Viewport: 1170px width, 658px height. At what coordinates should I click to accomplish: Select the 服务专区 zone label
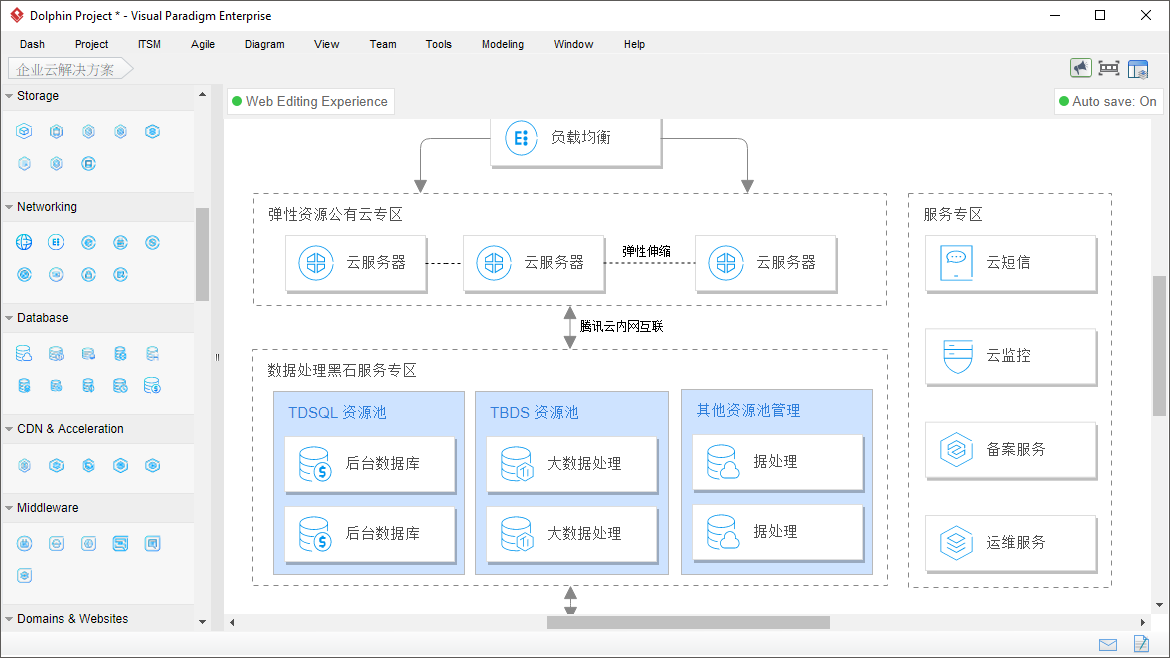pyautogui.click(x=953, y=215)
